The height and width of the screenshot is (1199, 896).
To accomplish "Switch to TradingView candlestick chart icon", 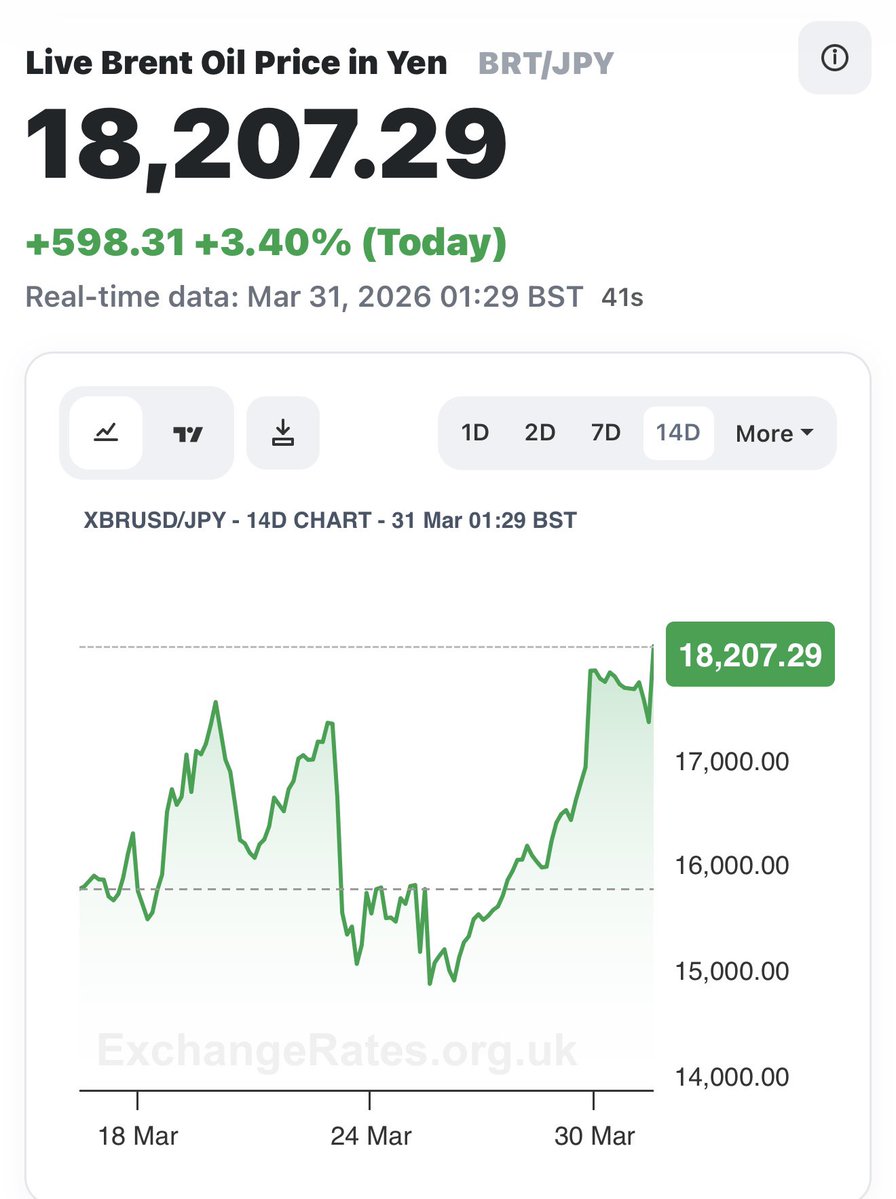I will 188,433.
